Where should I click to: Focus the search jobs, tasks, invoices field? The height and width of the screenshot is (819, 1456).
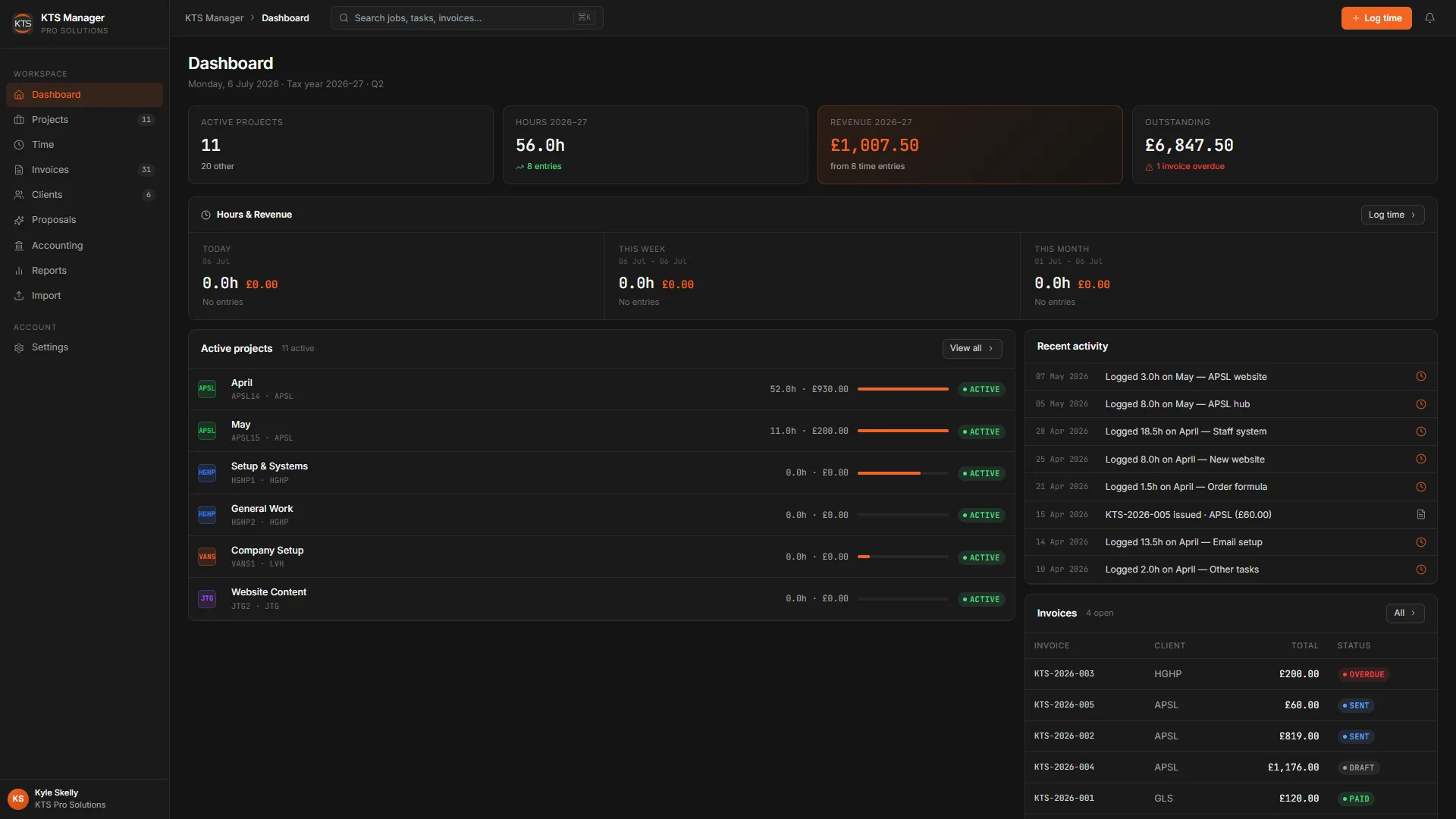[x=466, y=18]
